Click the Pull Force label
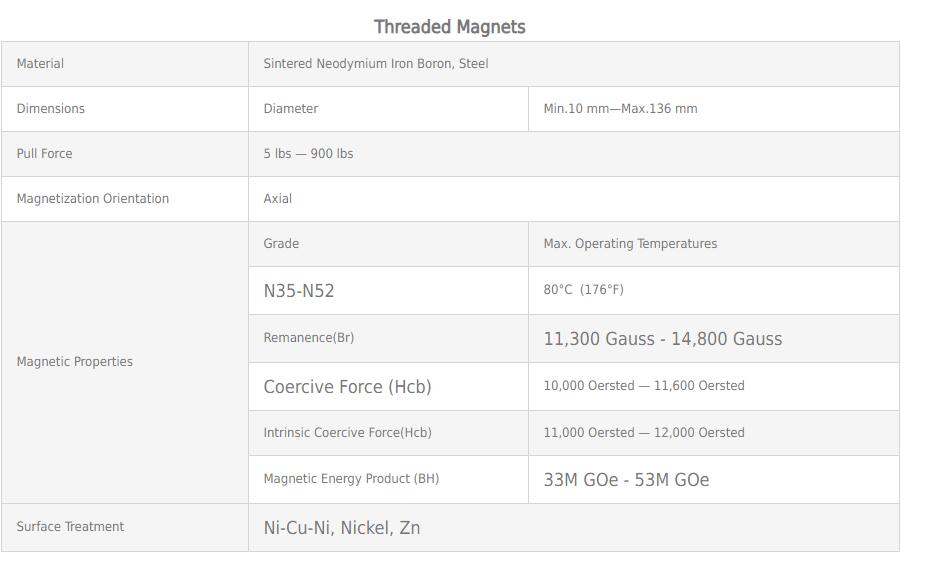933x576 pixels. click(x=44, y=154)
